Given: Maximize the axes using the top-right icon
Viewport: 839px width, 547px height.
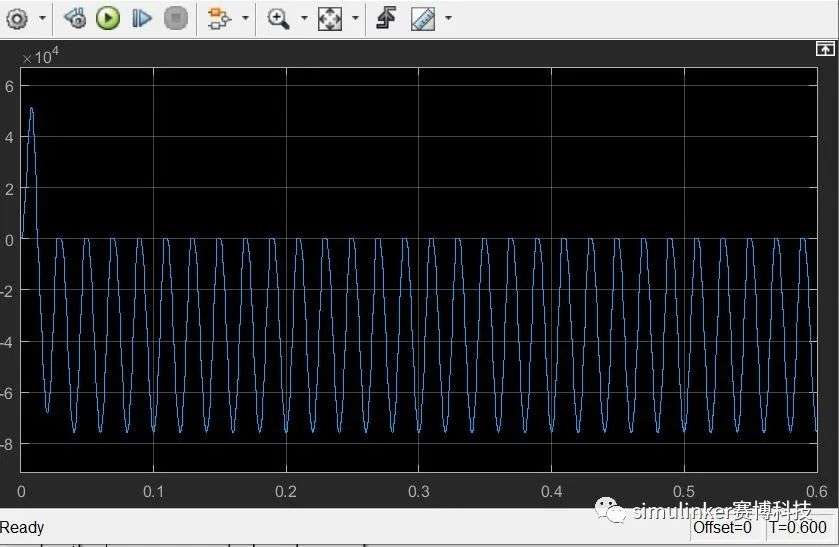Looking at the screenshot, I should [825, 49].
